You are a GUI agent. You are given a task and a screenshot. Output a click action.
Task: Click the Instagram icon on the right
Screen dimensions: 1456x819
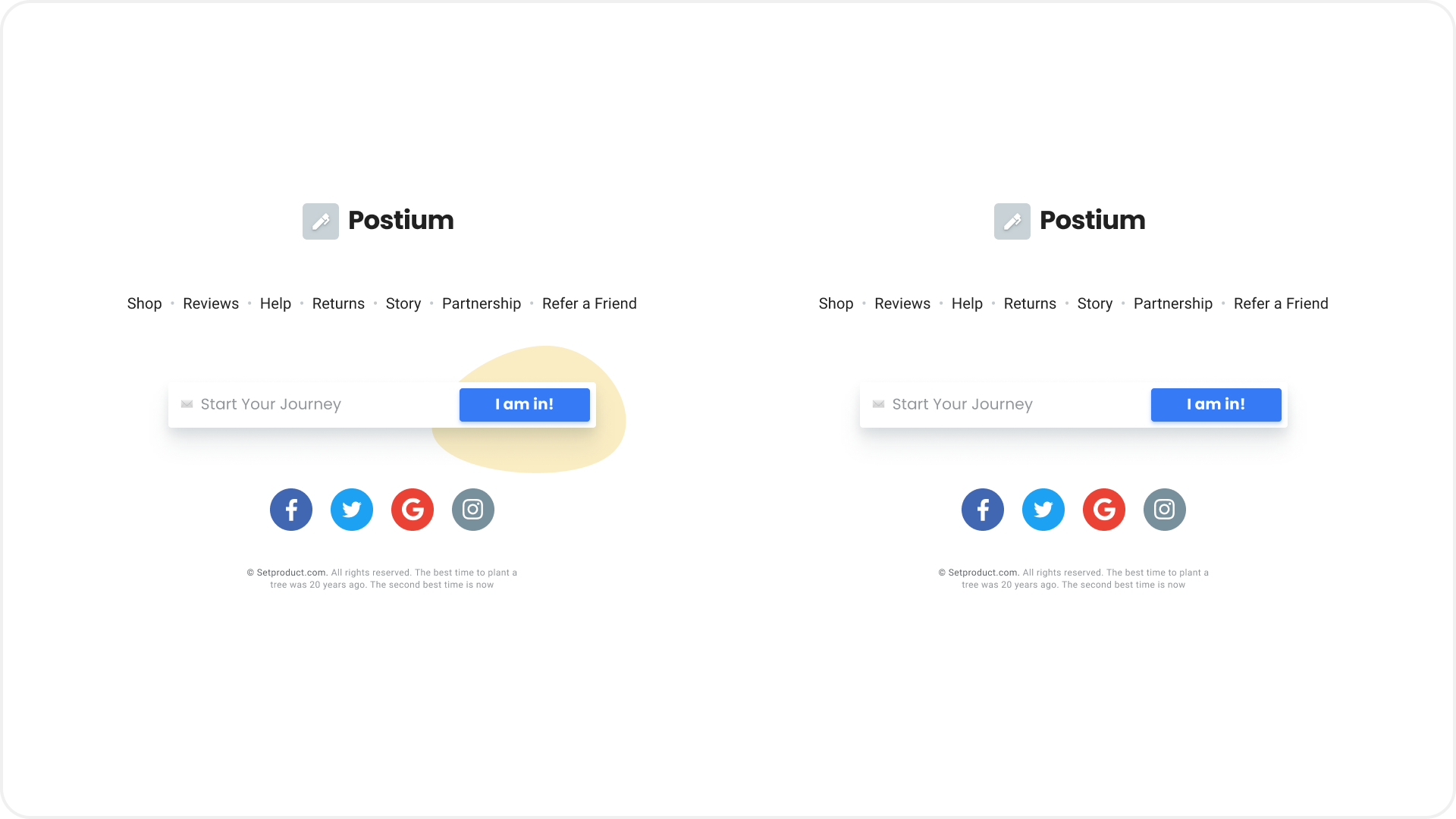pos(1164,509)
